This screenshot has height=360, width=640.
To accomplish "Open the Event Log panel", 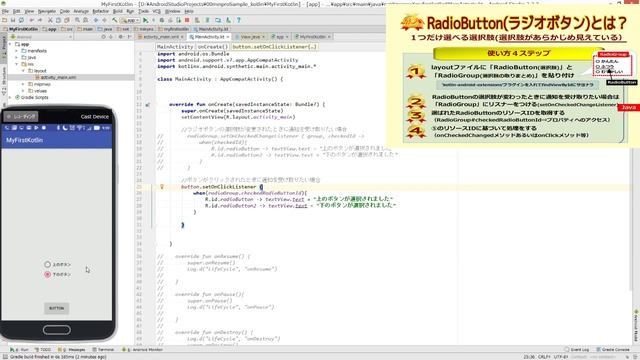I will (x=577, y=350).
